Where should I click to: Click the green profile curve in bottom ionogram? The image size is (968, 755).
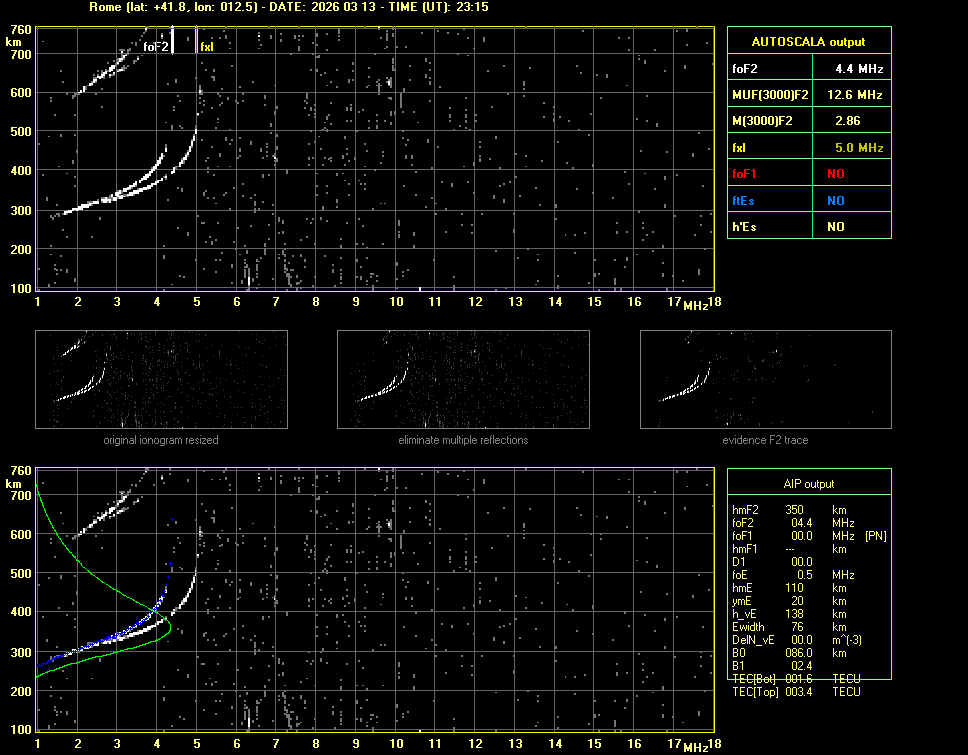point(70,551)
